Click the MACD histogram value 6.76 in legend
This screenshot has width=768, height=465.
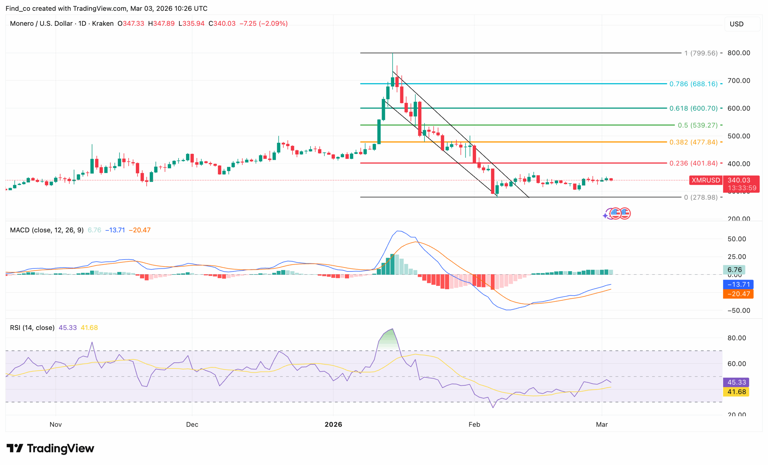pos(95,230)
